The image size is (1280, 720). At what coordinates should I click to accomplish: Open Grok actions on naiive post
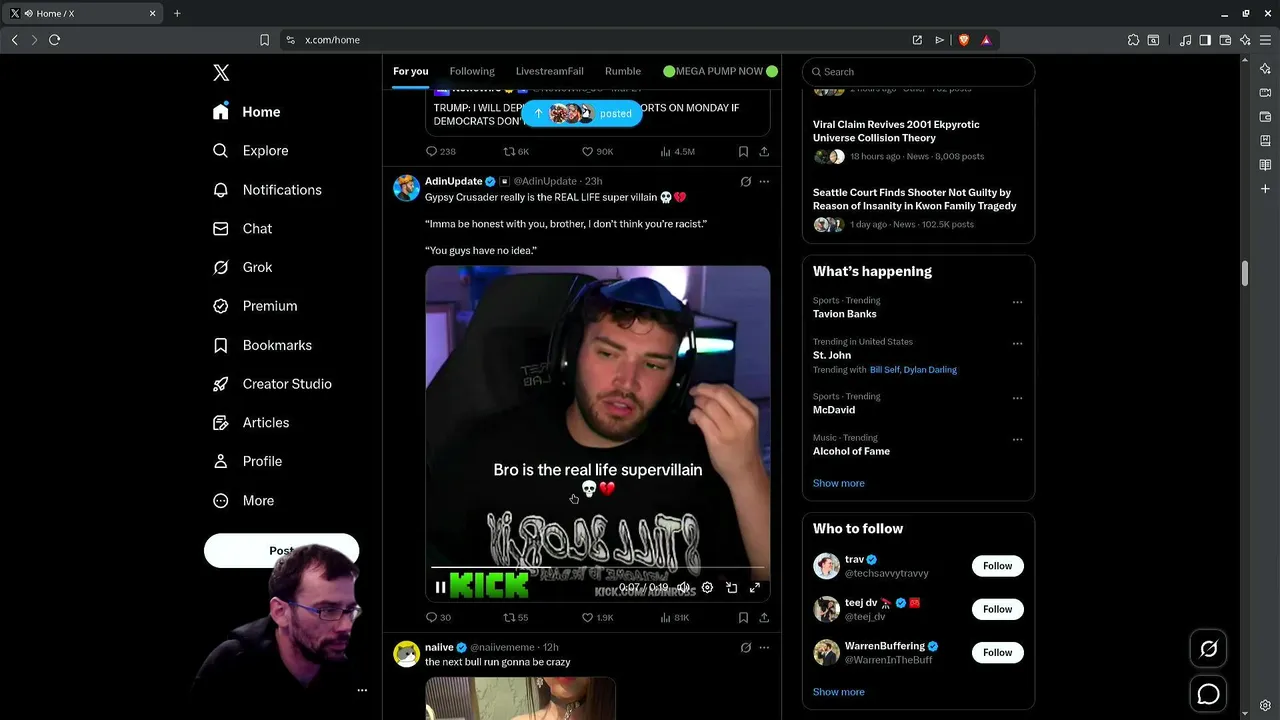click(745, 648)
